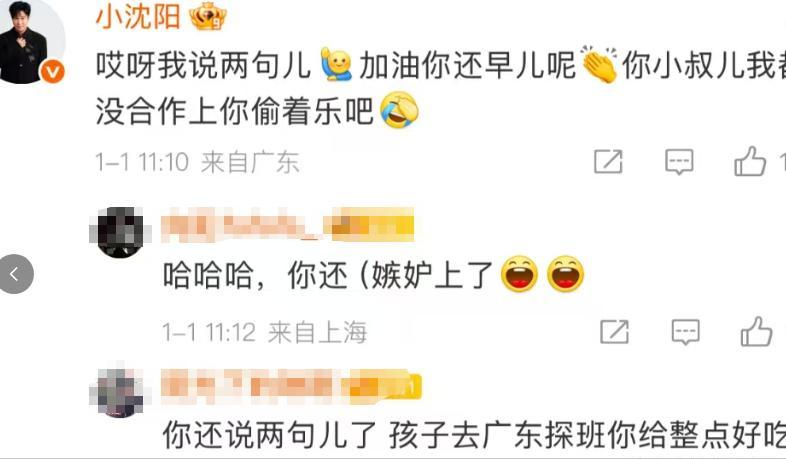Go to previous image with left arrow

point(15,274)
